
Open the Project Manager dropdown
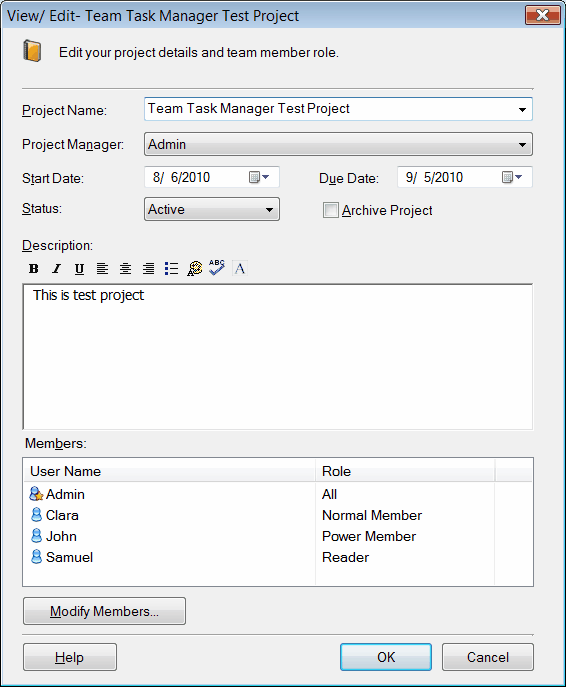[x=338, y=145]
